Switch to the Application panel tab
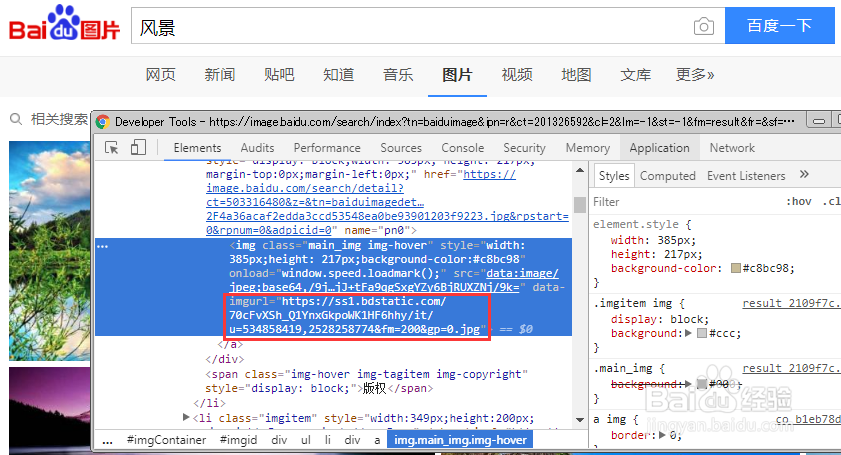841x455 pixels. 659,148
